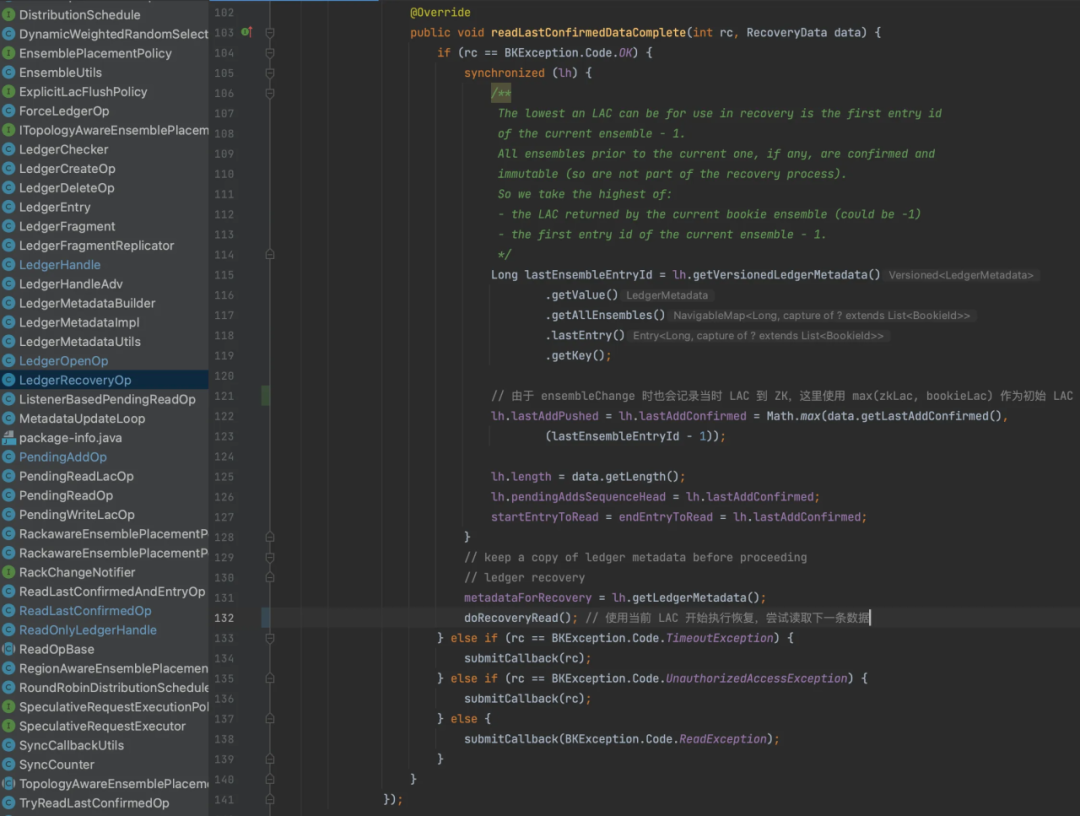This screenshot has width=1080, height=816.
Task: Collapse the synchronized block fold on line 105
Action: (270, 73)
